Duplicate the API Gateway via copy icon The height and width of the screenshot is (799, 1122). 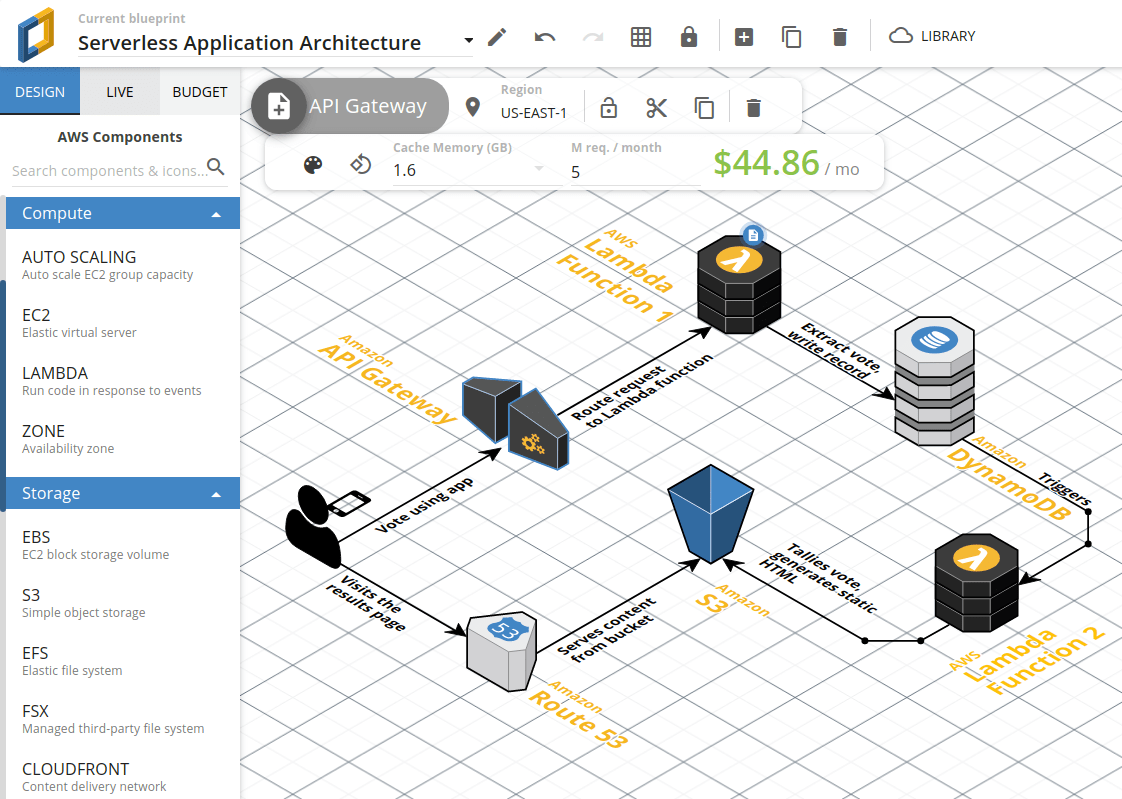[x=705, y=107]
